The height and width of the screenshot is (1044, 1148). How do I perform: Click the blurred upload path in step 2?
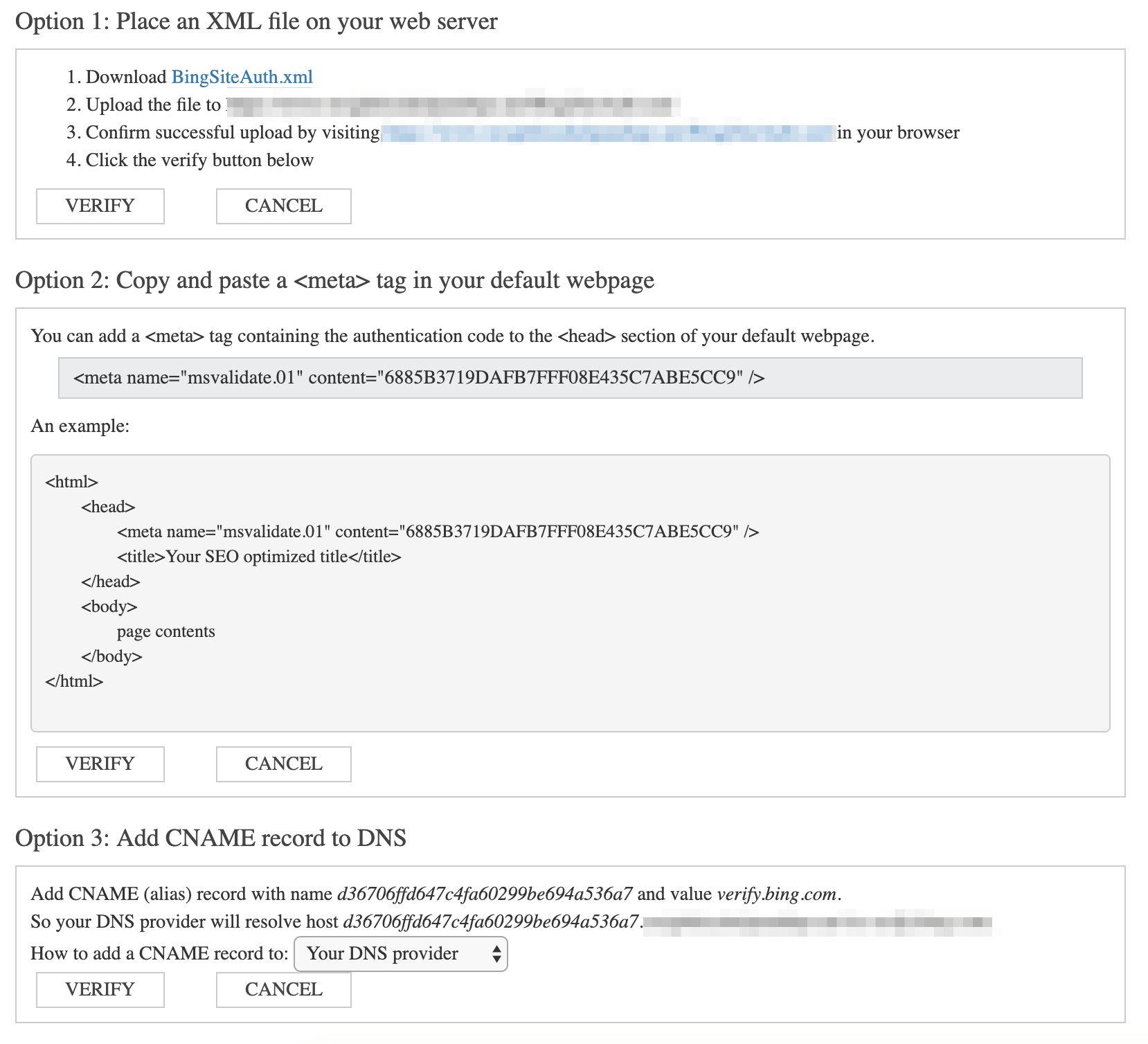pos(451,106)
